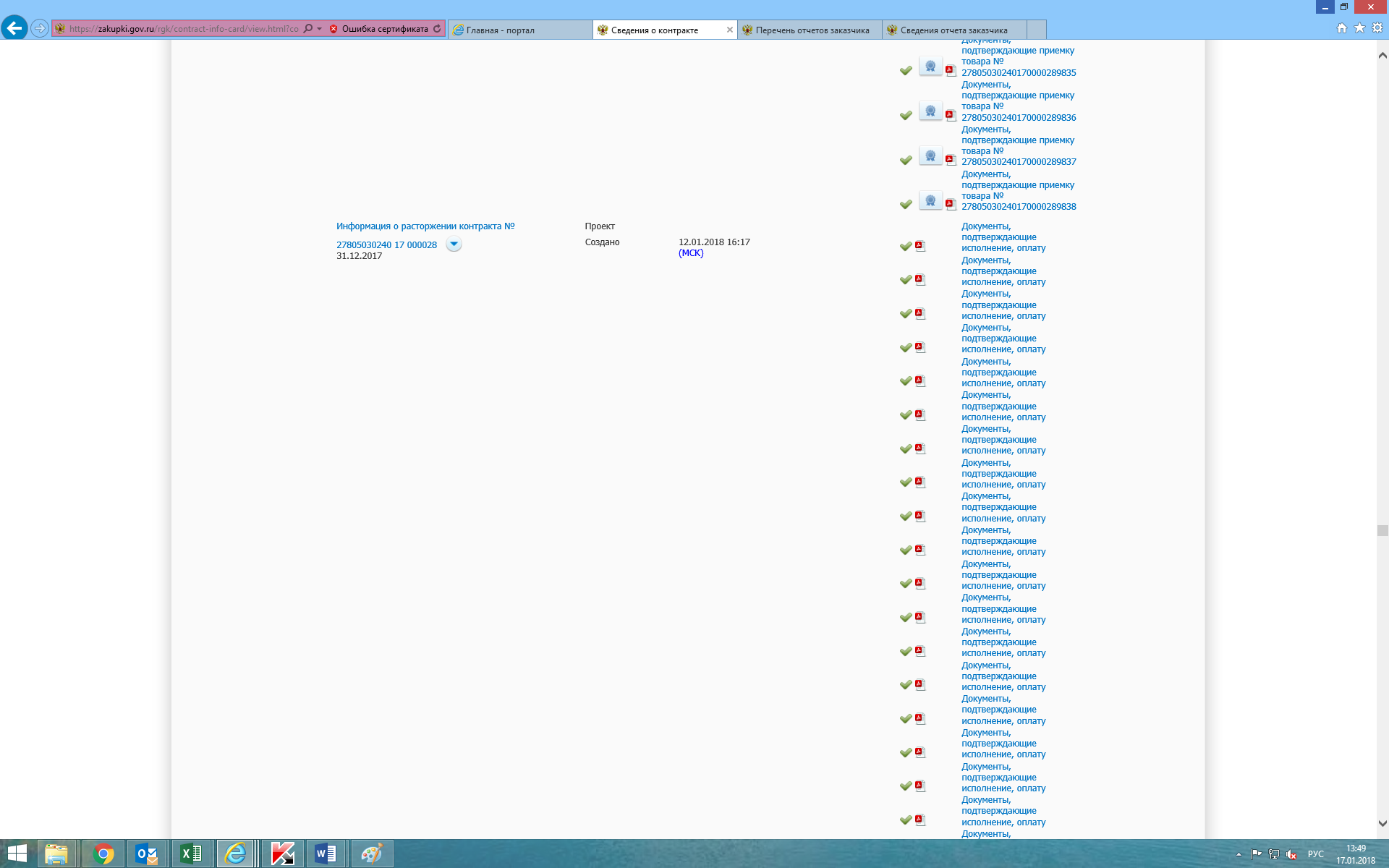Open the Windows Start button
Screen dimensions: 1389x868
click(x=17, y=854)
